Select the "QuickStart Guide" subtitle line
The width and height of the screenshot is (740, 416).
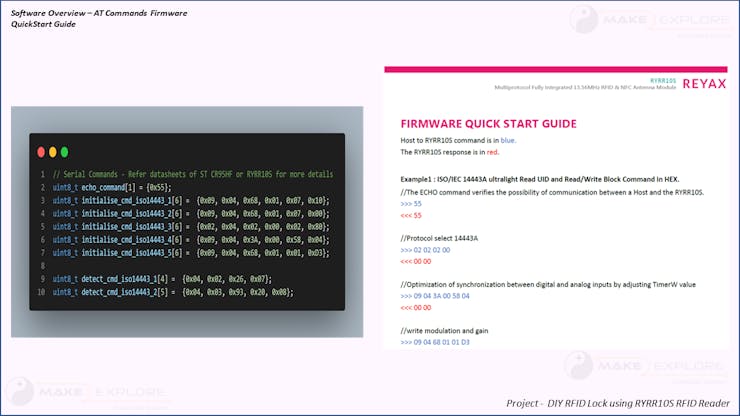point(43,24)
